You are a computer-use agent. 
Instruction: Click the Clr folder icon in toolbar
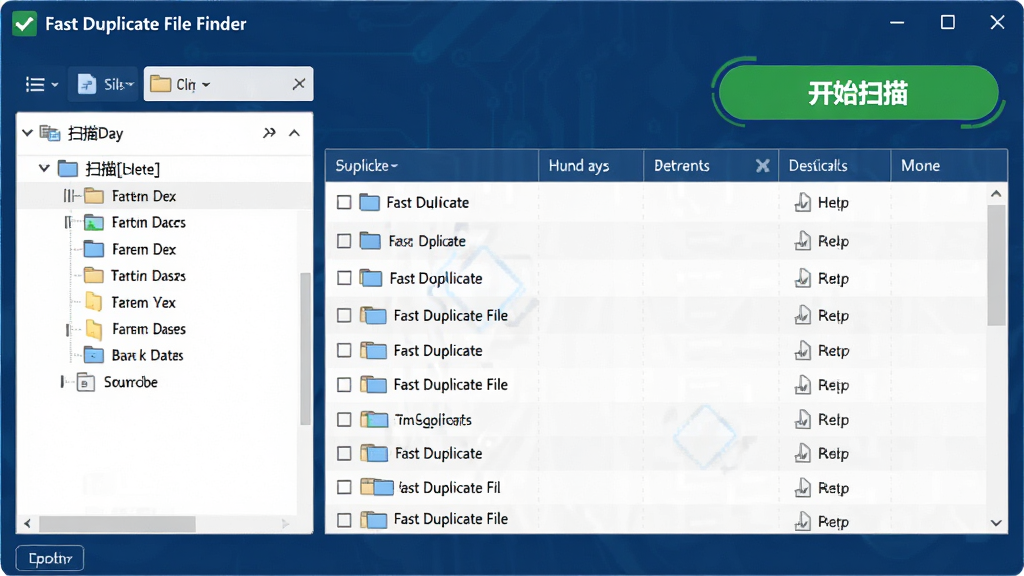pos(161,84)
